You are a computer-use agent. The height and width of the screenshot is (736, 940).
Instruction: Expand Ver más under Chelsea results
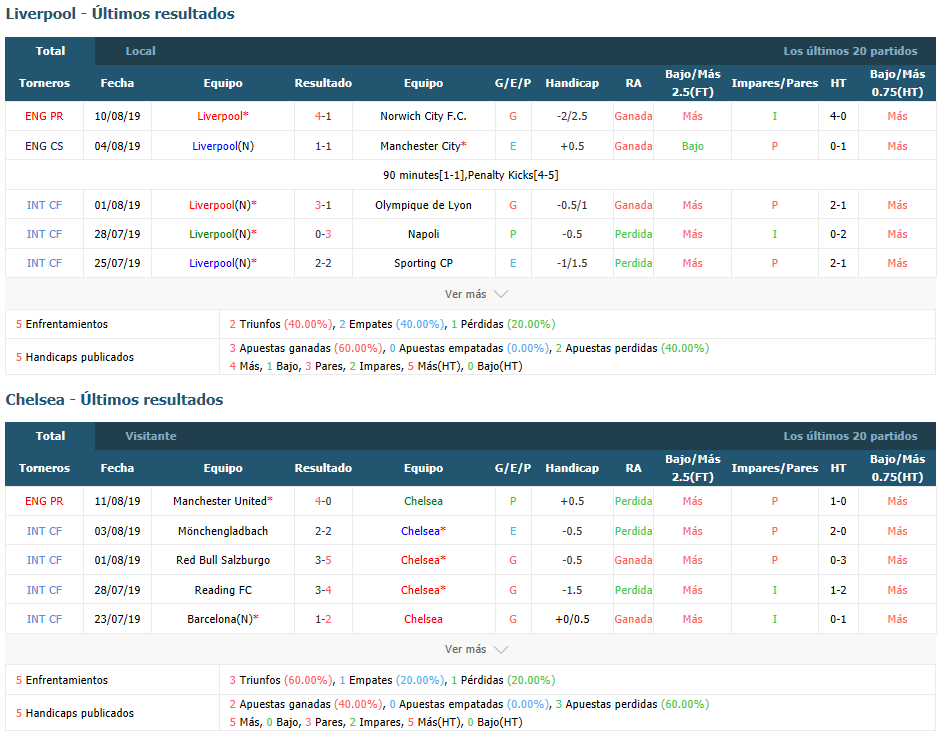click(x=476, y=649)
